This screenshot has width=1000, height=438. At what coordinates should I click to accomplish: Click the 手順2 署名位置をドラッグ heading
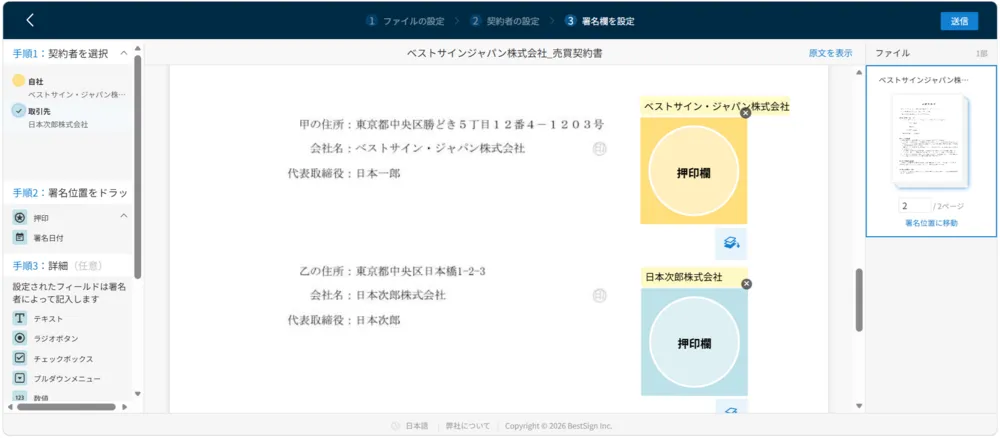pyautogui.click(x=70, y=193)
